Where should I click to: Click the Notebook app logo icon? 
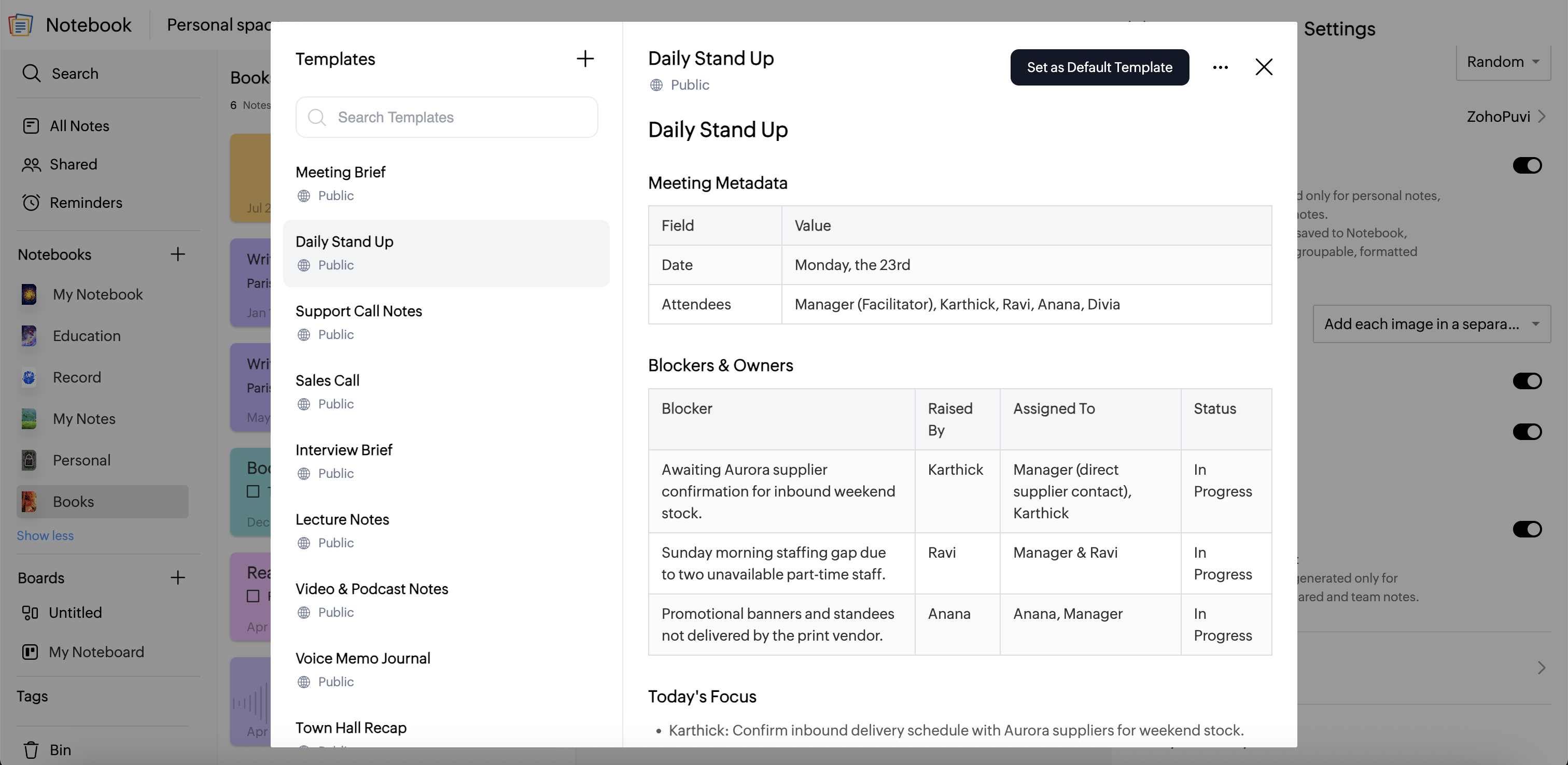point(21,24)
